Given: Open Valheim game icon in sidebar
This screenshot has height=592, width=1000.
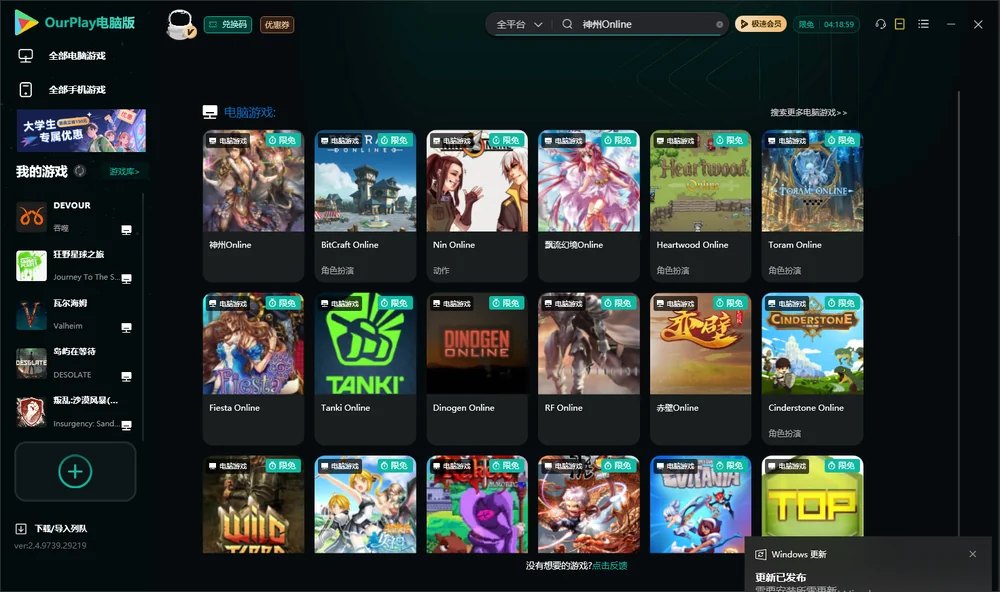Looking at the screenshot, I should tap(31, 314).
